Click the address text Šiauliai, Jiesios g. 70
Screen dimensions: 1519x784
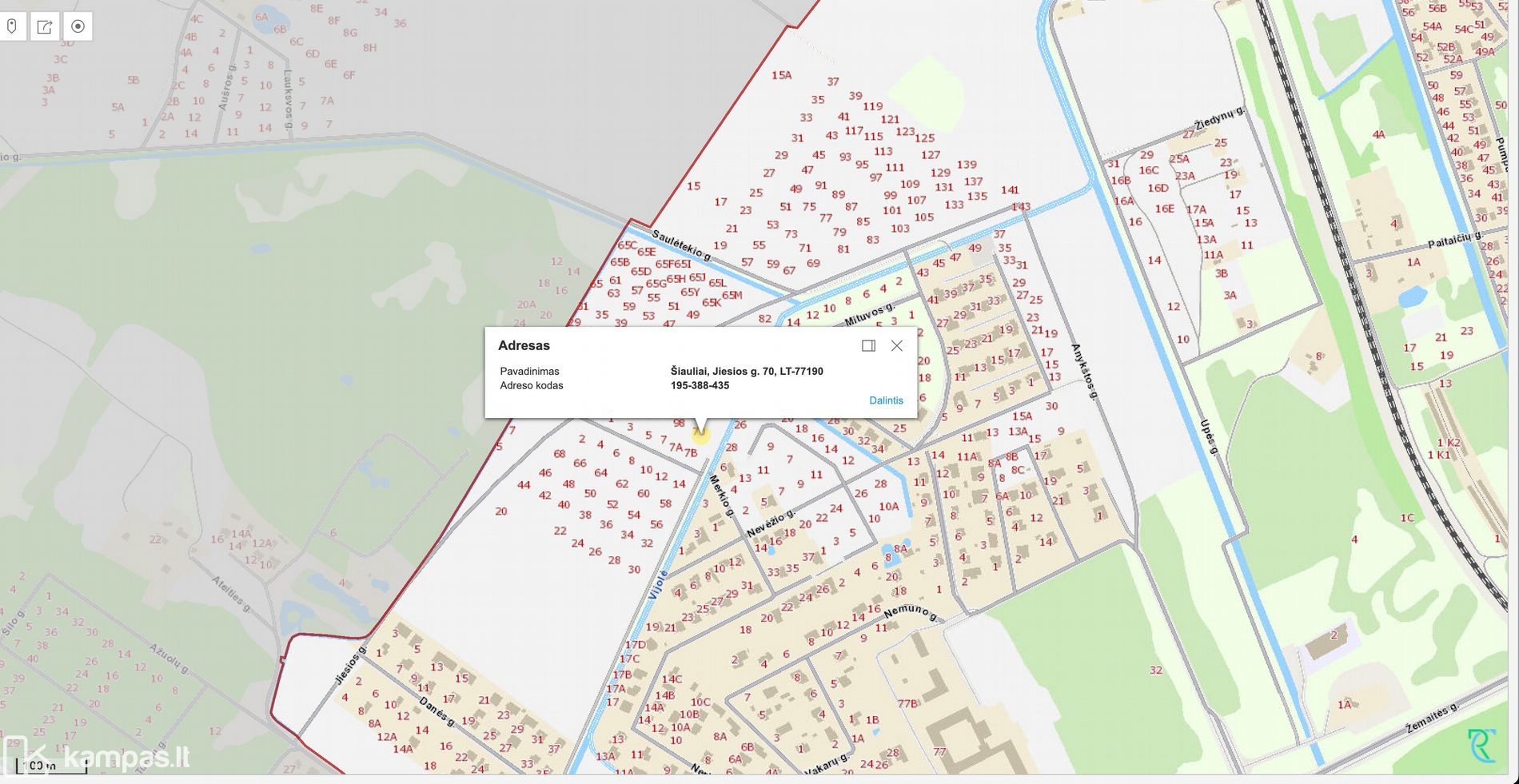click(746, 372)
